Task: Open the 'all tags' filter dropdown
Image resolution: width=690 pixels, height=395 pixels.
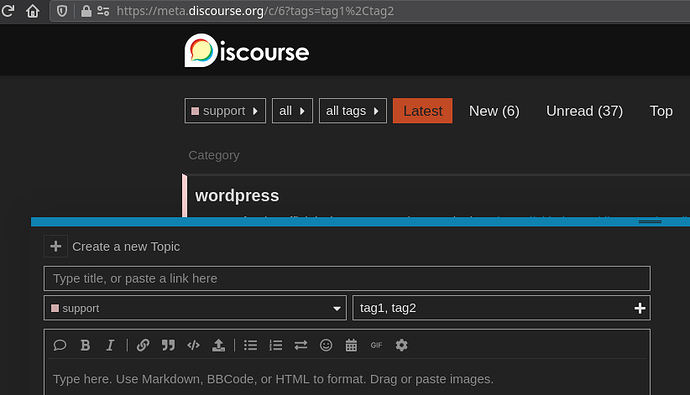Action: coord(352,111)
